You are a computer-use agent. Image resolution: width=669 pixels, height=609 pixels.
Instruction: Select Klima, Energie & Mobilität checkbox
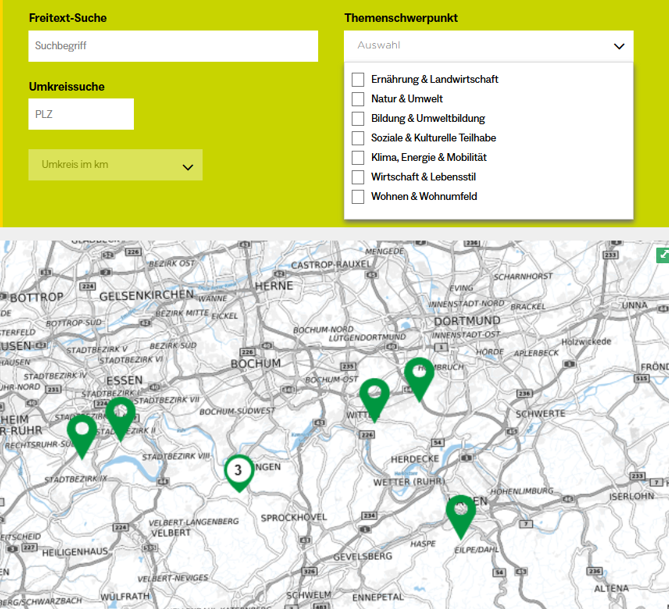(358, 157)
